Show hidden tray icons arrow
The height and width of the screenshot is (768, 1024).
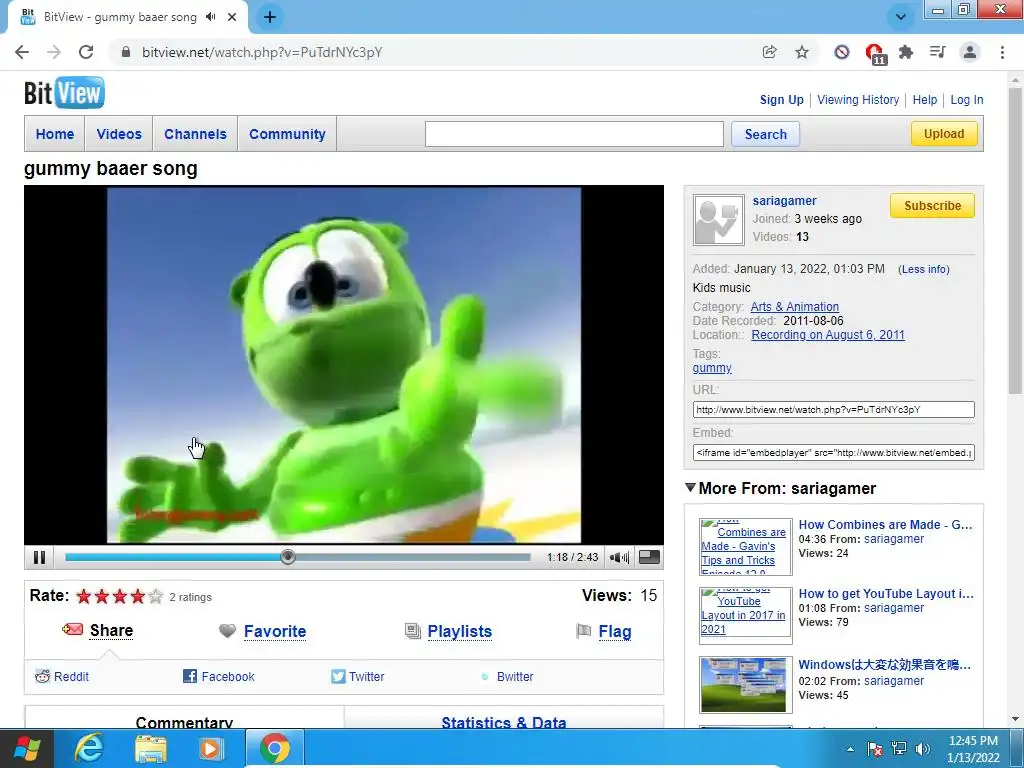coord(850,749)
